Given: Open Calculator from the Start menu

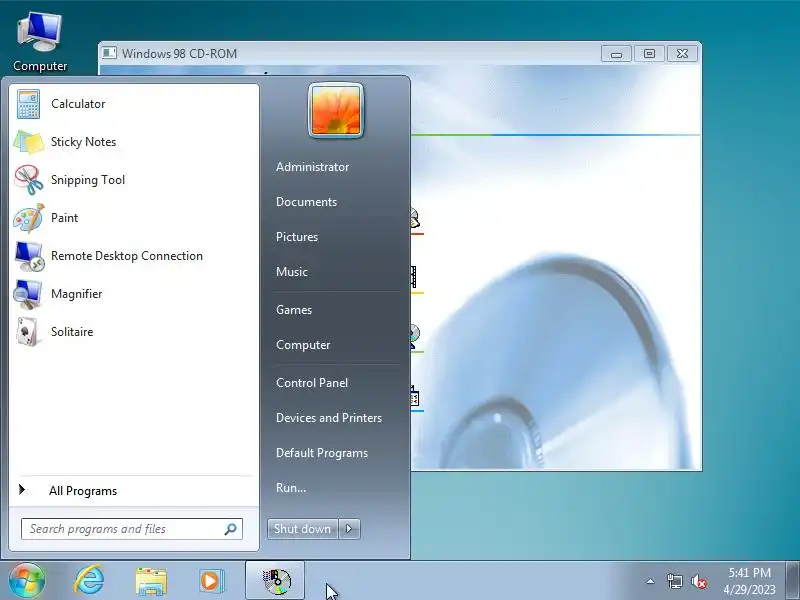Looking at the screenshot, I should pyautogui.click(x=134, y=104).
